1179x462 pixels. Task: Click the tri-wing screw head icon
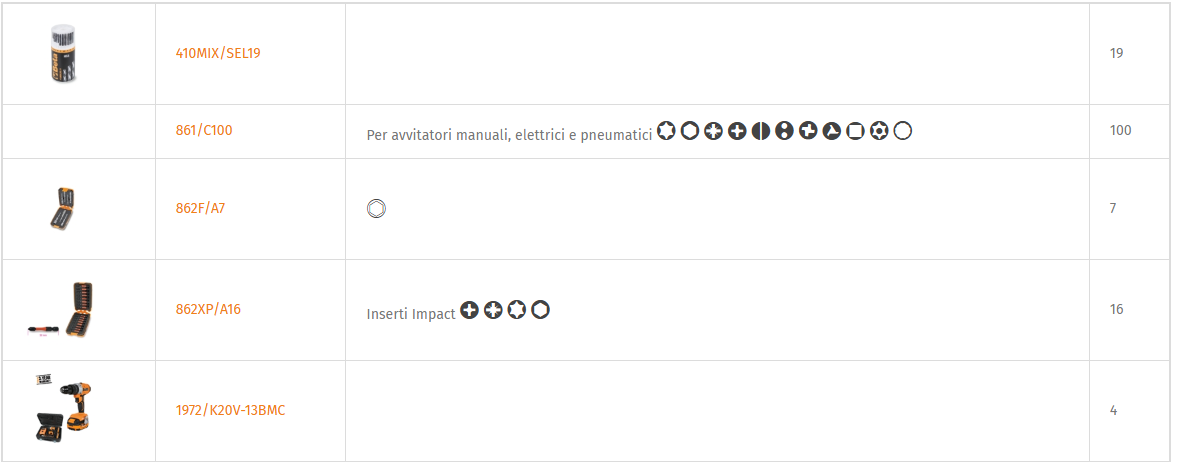coord(832,131)
